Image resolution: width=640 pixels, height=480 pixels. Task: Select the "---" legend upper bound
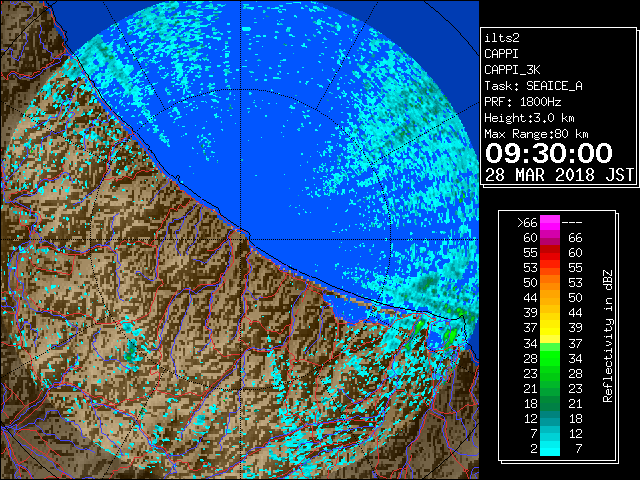point(572,223)
